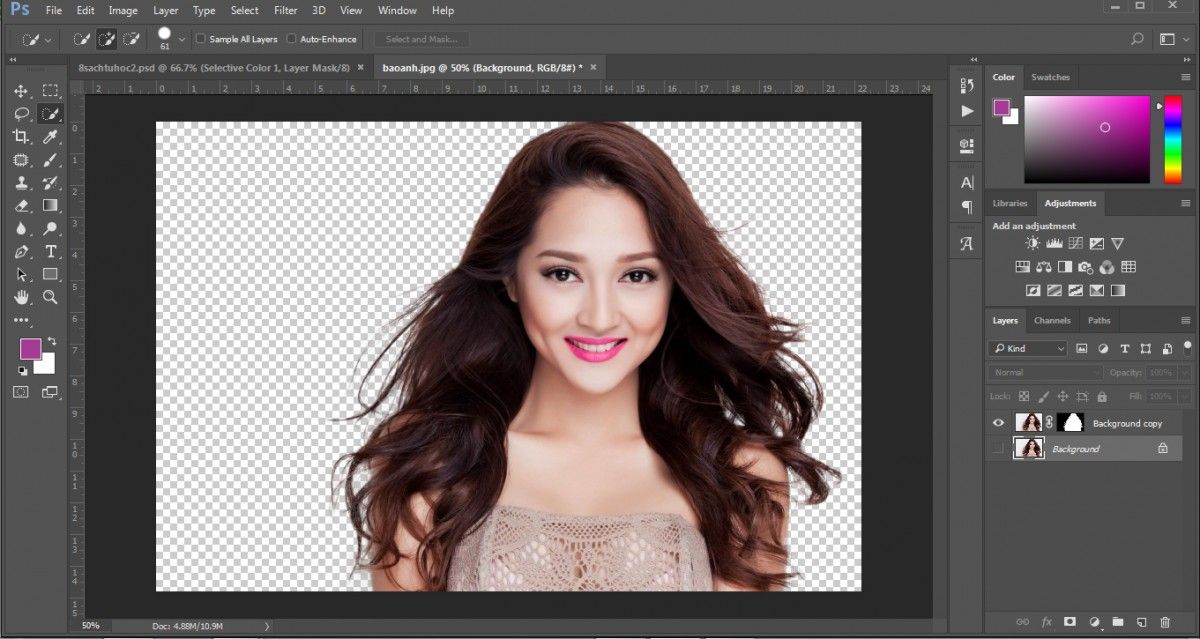Viewport: 1200px width, 639px height.
Task: Select the Zoom tool
Action: point(50,297)
